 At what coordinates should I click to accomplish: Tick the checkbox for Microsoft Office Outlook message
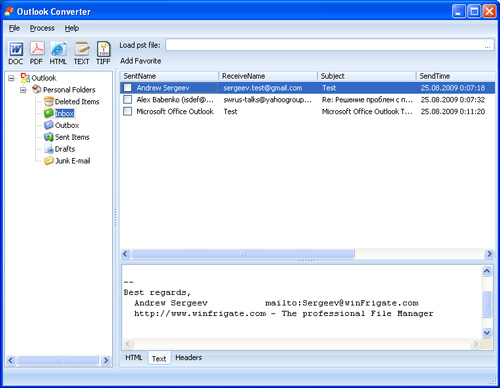point(127,111)
